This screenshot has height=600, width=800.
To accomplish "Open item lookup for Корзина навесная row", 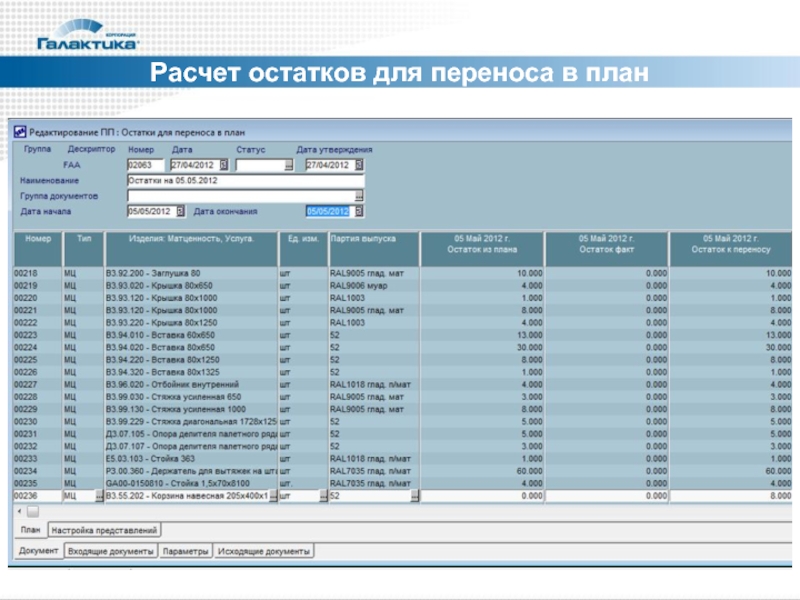I will click(x=272, y=495).
